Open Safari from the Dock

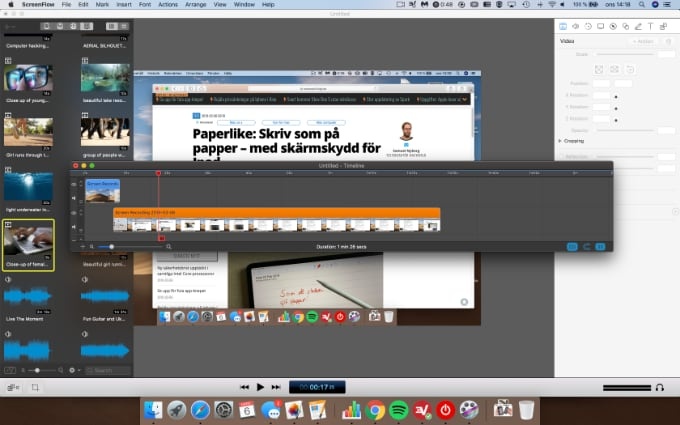[x=200, y=410]
